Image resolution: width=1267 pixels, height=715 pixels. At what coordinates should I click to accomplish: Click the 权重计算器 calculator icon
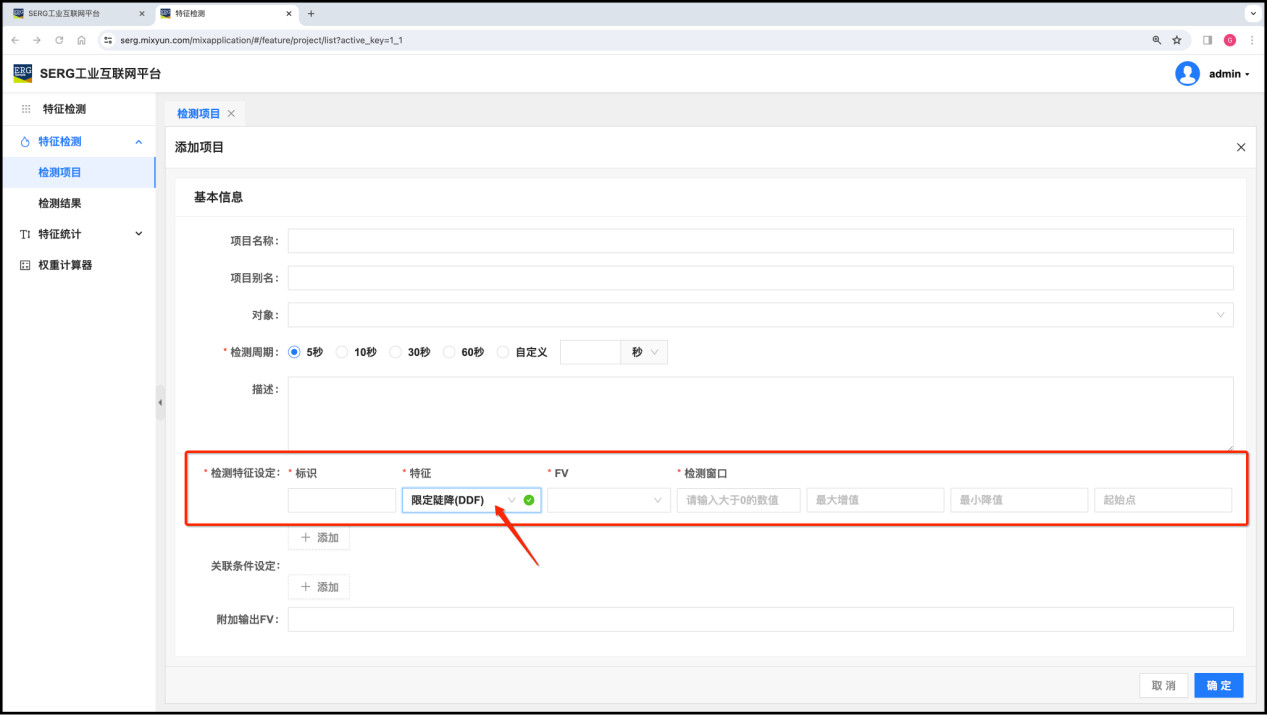[x=25, y=265]
